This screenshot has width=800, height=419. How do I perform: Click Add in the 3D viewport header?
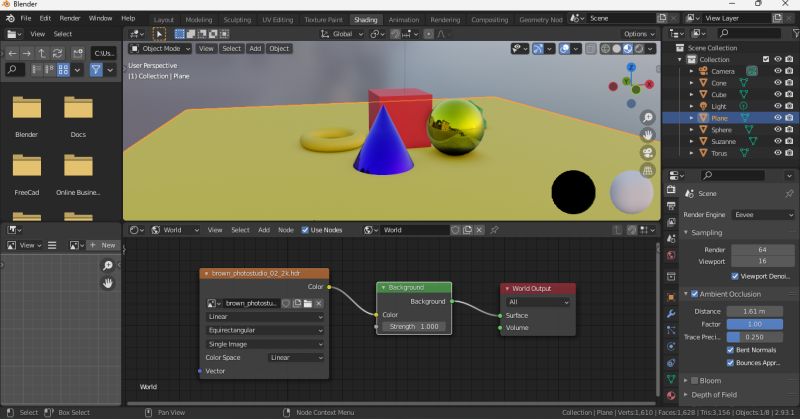(255, 48)
